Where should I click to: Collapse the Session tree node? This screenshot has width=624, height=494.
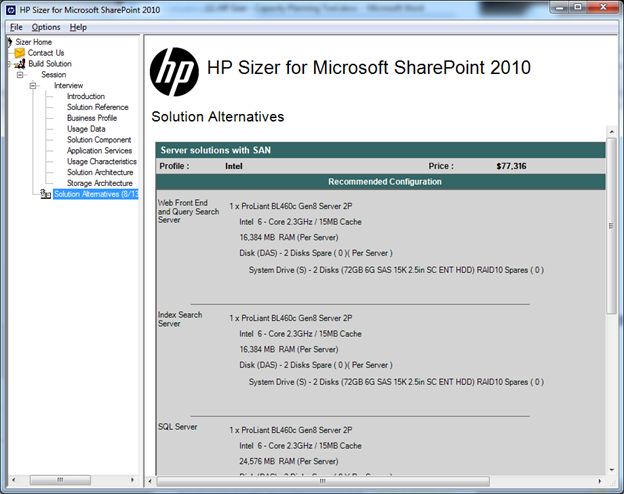(x=20, y=74)
